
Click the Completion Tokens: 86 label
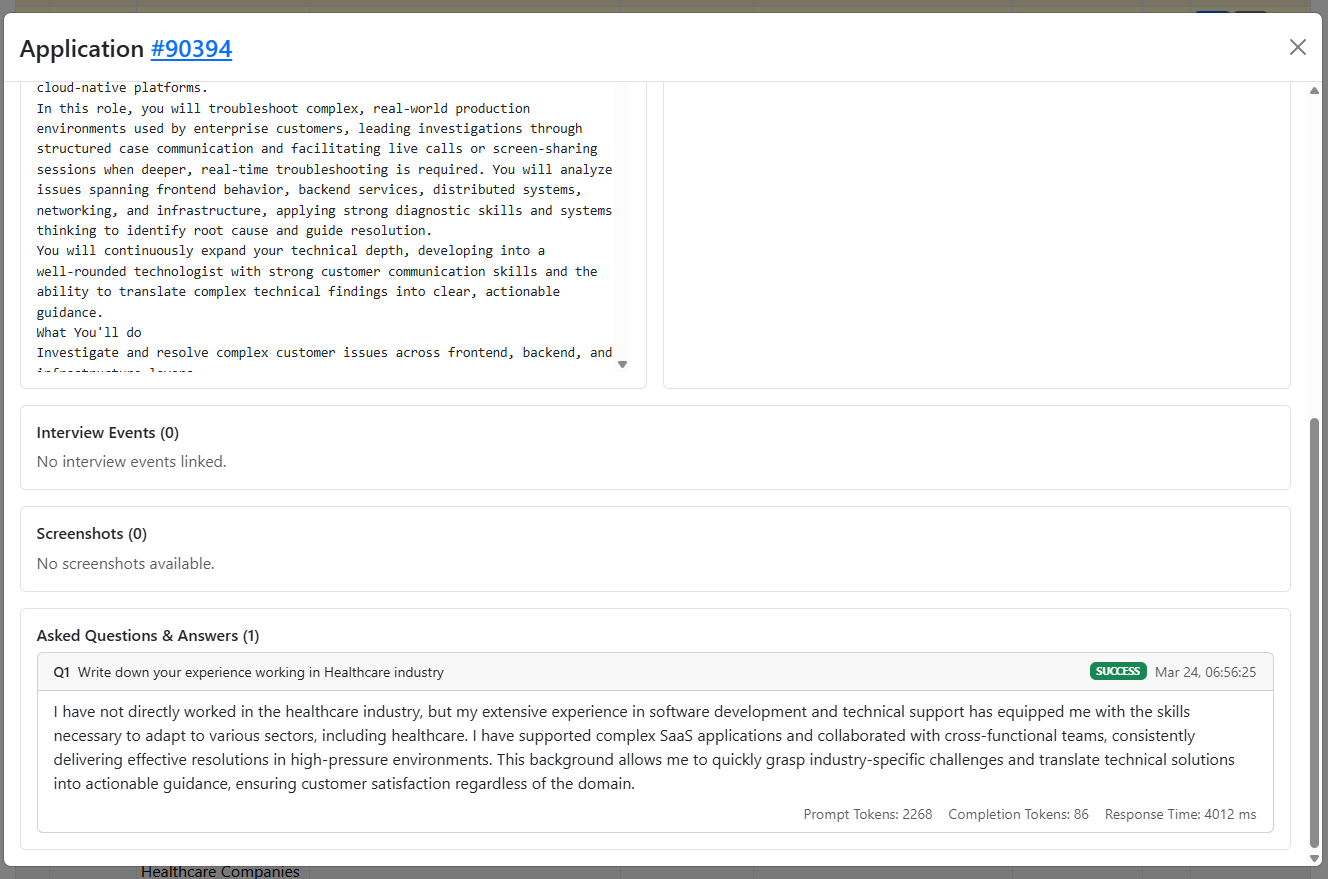pyautogui.click(x=1018, y=814)
